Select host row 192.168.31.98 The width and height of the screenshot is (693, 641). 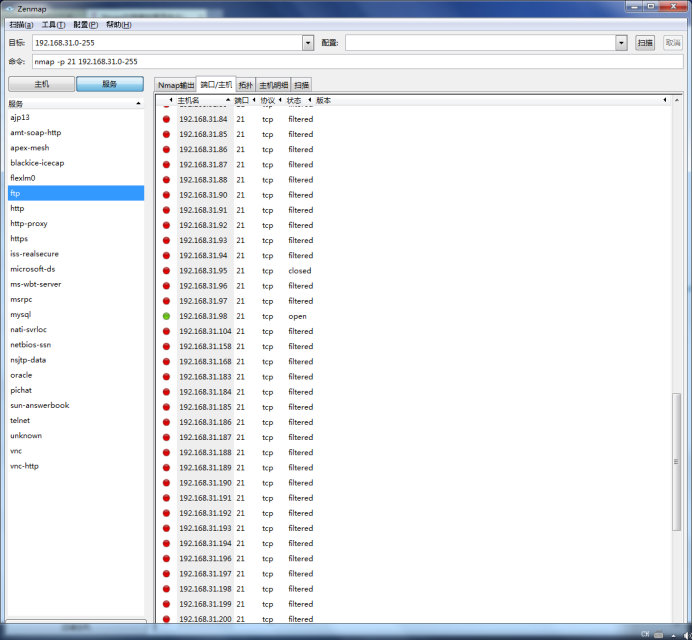[x=414, y=316]
